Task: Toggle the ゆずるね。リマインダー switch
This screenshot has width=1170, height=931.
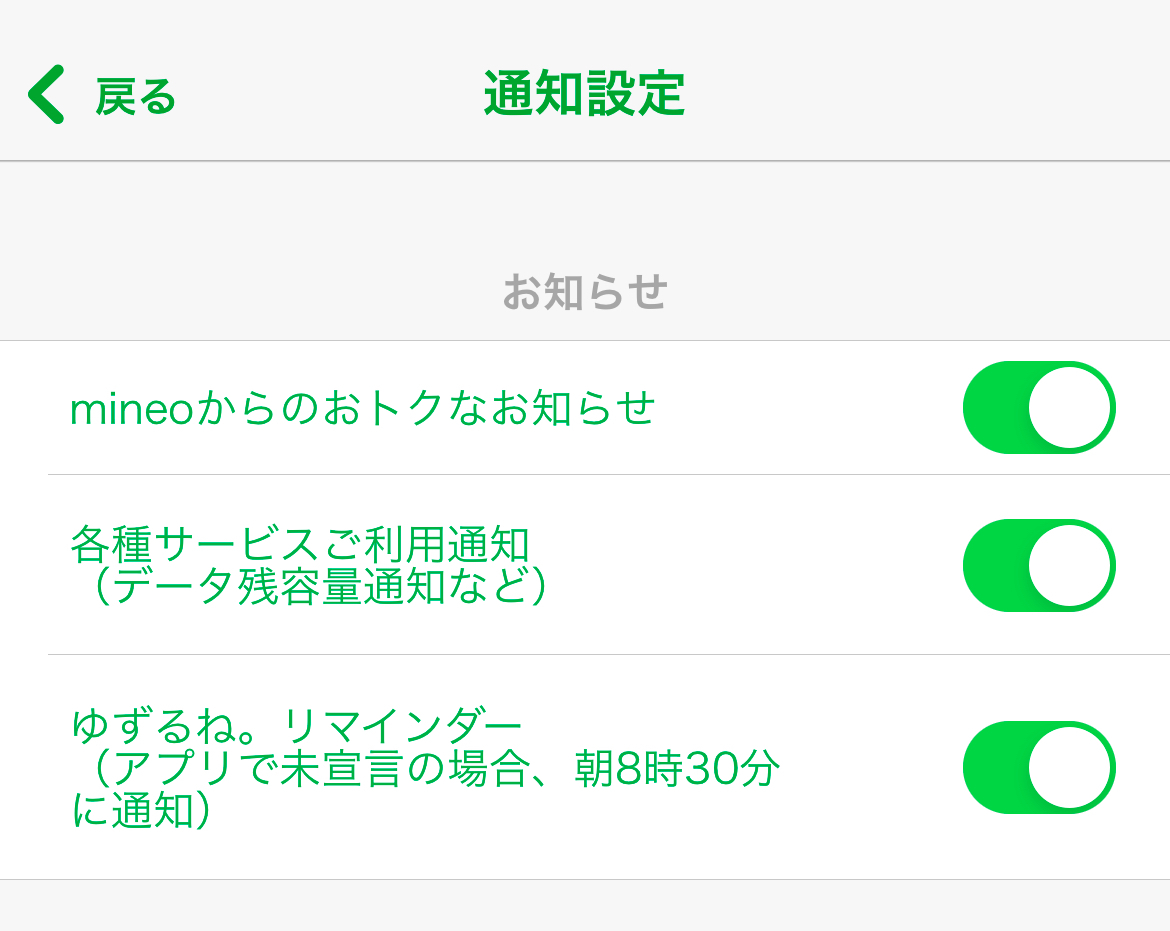Action: point(1038,767)
